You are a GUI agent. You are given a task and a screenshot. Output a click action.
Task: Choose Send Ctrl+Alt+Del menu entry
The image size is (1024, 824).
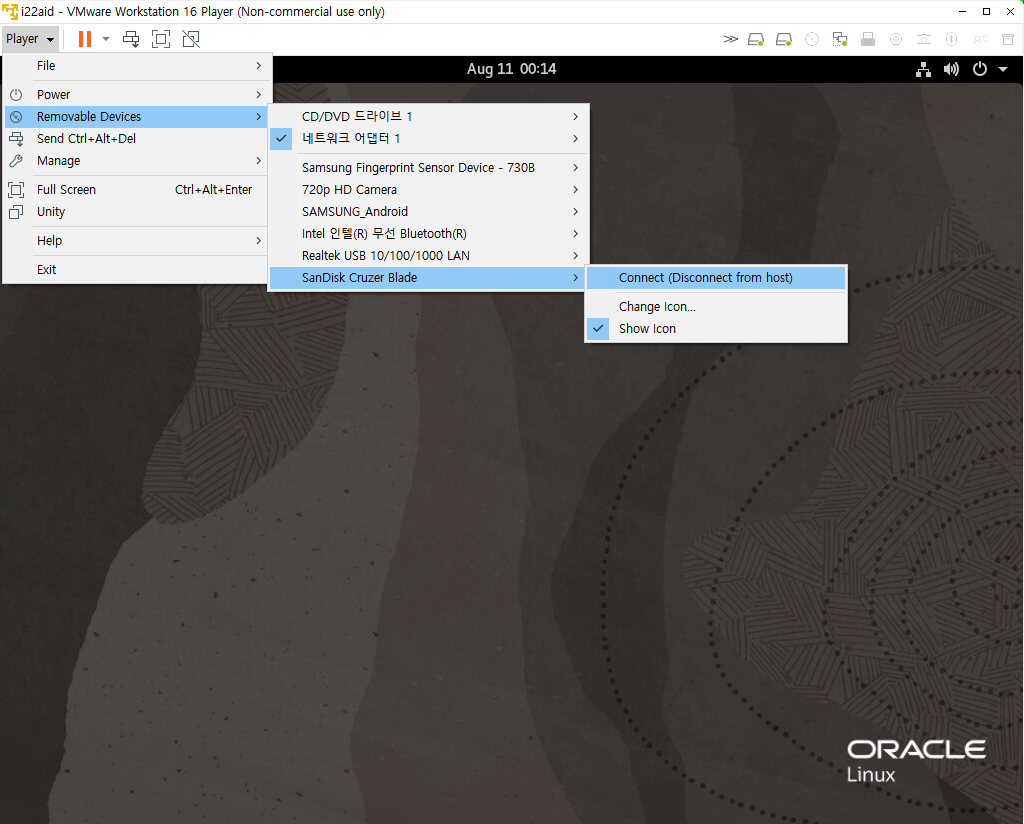pos(136,139)
